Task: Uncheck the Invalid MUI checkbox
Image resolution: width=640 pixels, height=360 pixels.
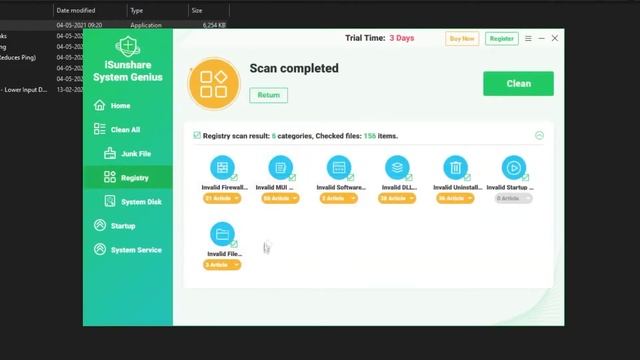Action: pos(292,177)
